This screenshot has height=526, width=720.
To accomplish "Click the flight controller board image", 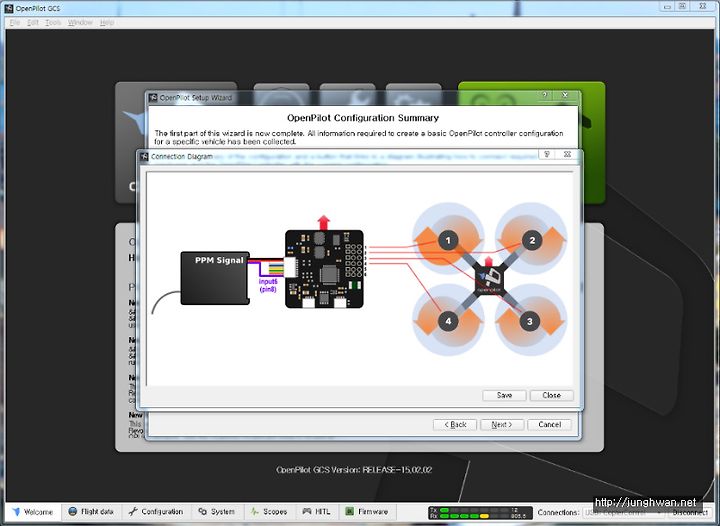I will [324, 269].
